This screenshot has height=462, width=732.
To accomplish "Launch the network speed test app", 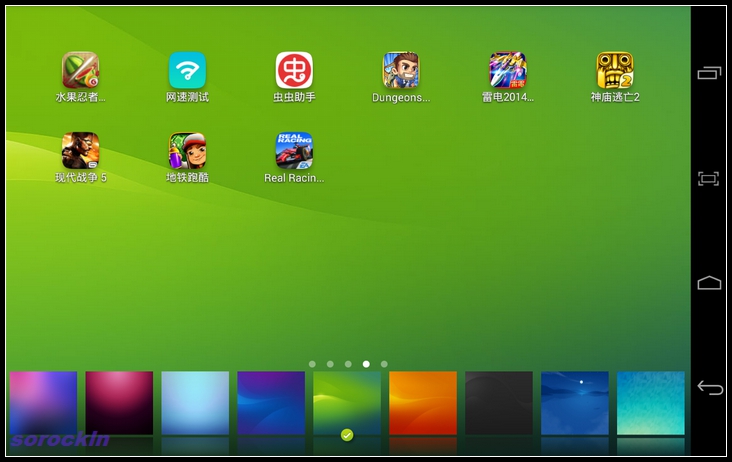I will [187, 71].
